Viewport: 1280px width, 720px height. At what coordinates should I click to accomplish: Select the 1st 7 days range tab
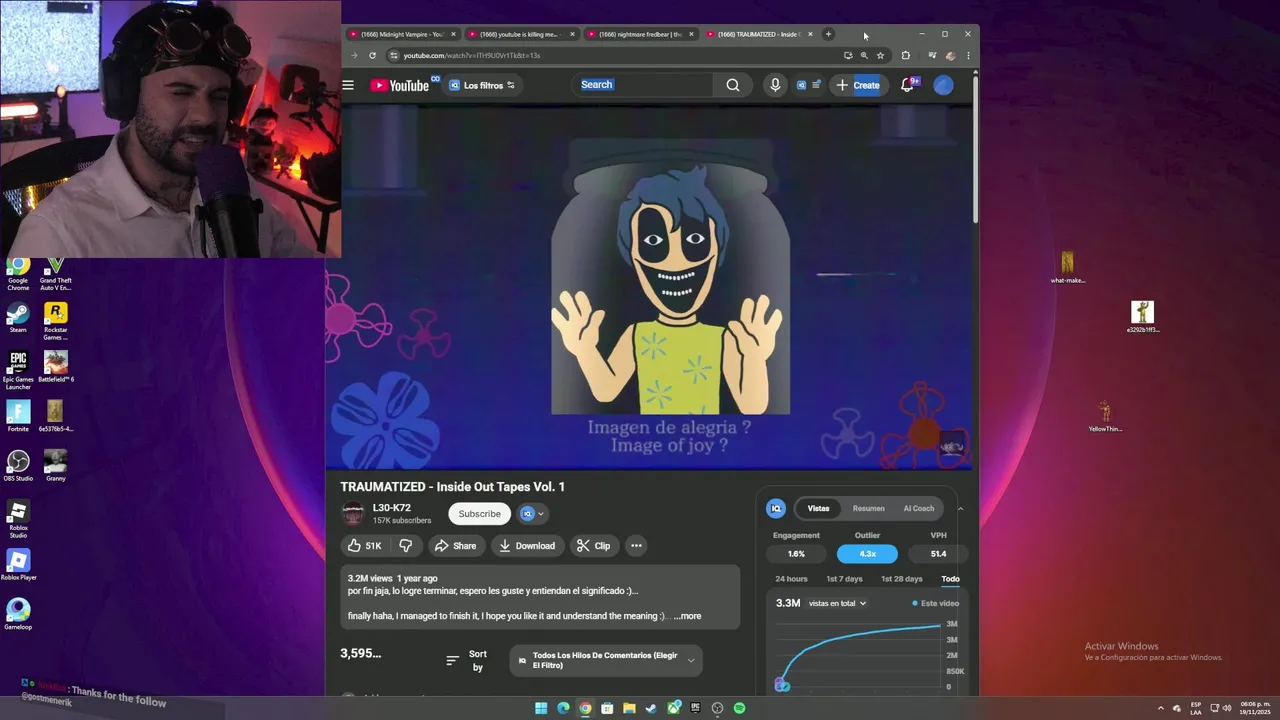tap(844, 579)
